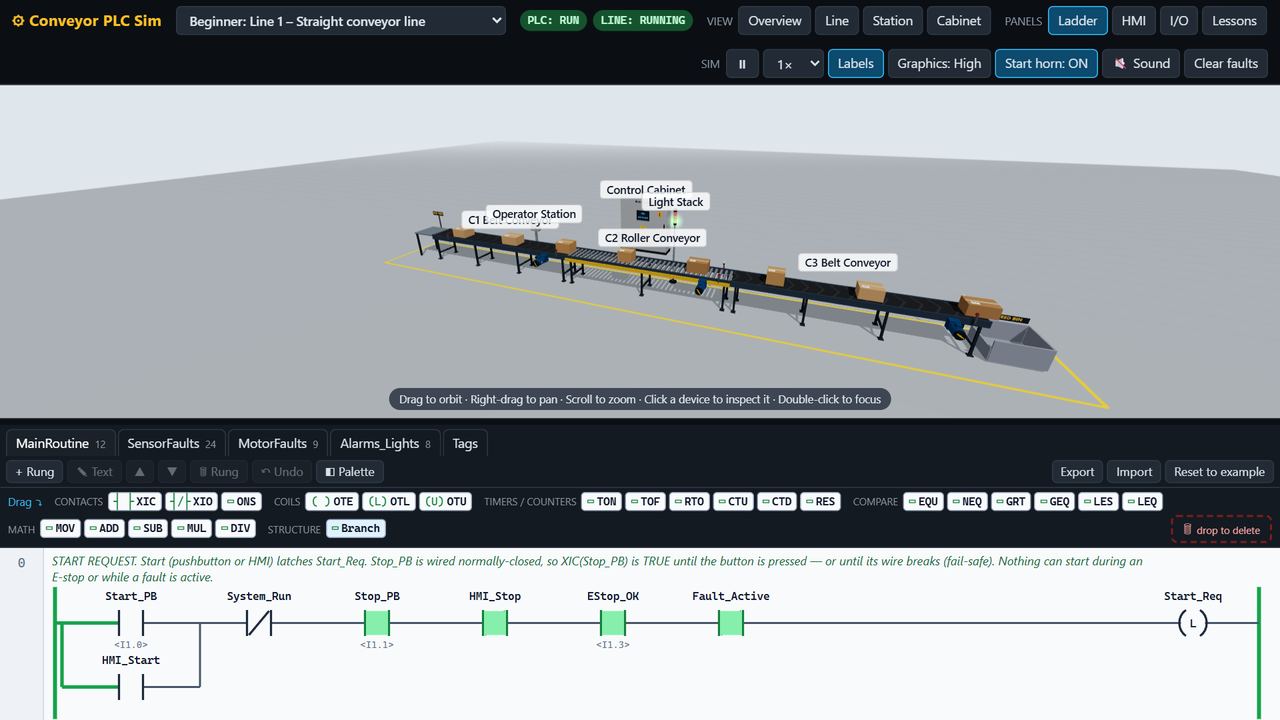Click the Palette button in rung toolbar
Screen dimensions: 1280x720
(350, 472)
